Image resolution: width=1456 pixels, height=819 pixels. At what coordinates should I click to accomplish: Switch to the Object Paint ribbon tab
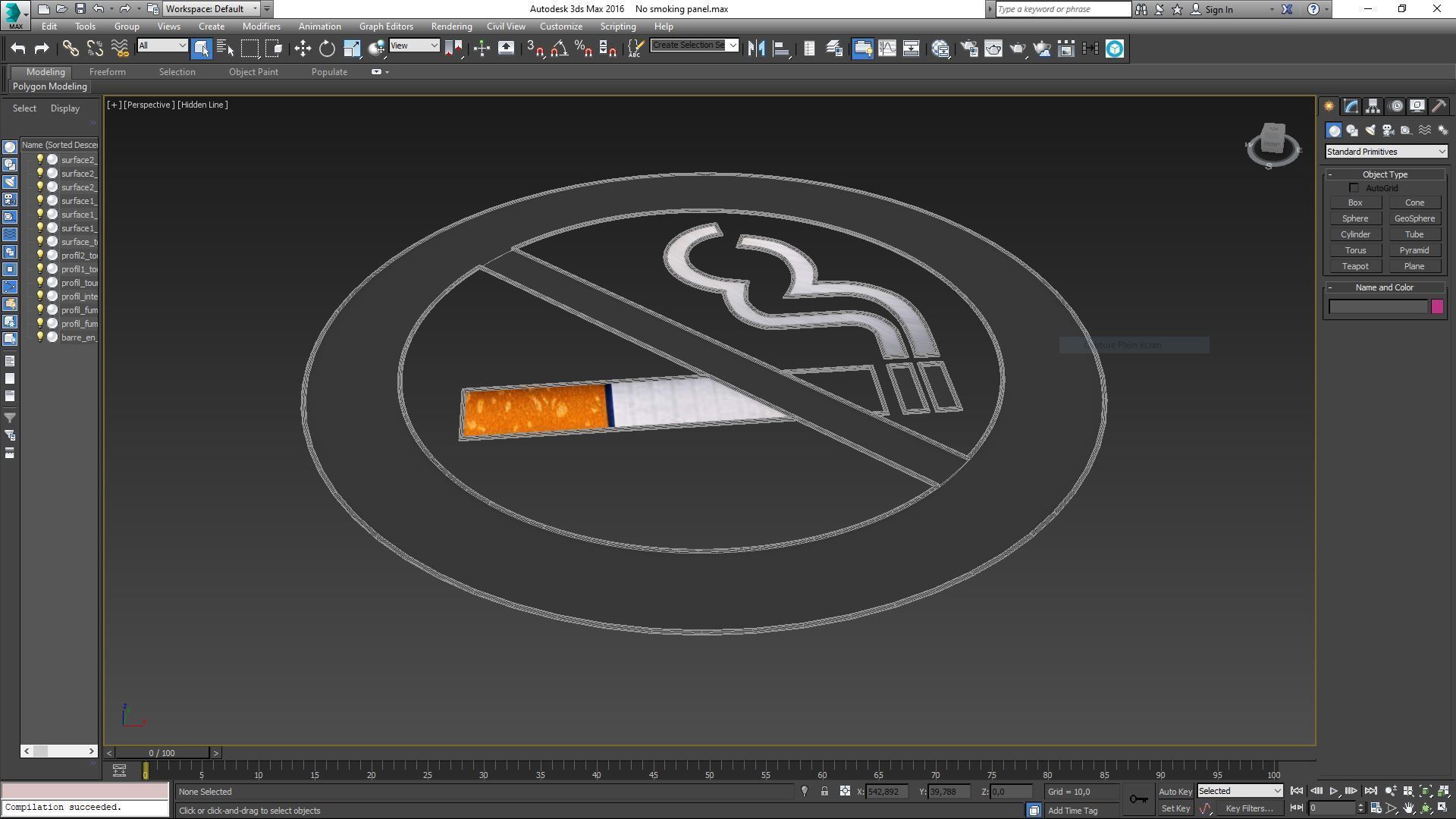[x=253, y=72]
